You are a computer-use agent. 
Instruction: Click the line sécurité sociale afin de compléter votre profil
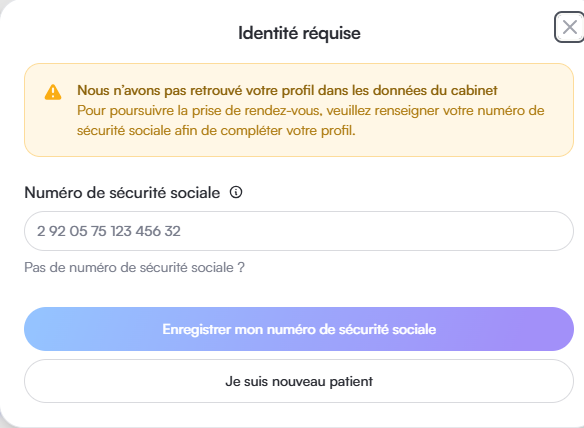pyautogui.click(x=216, y=131)
